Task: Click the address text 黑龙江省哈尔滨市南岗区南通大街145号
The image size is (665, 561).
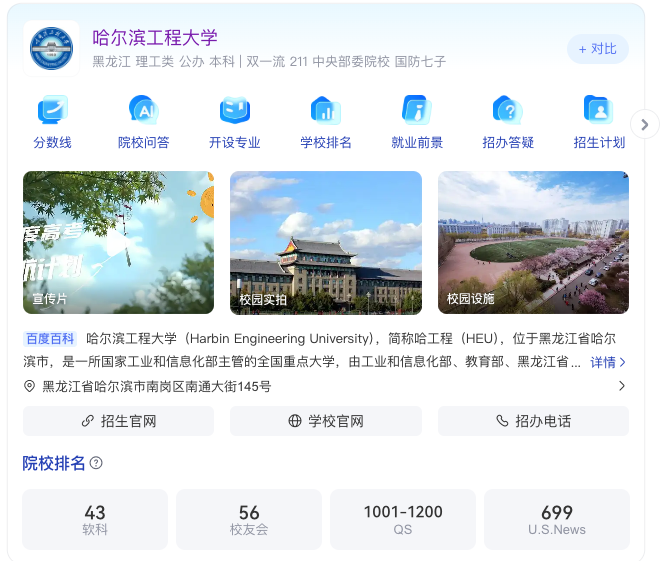Action: (x=156, y=386)
